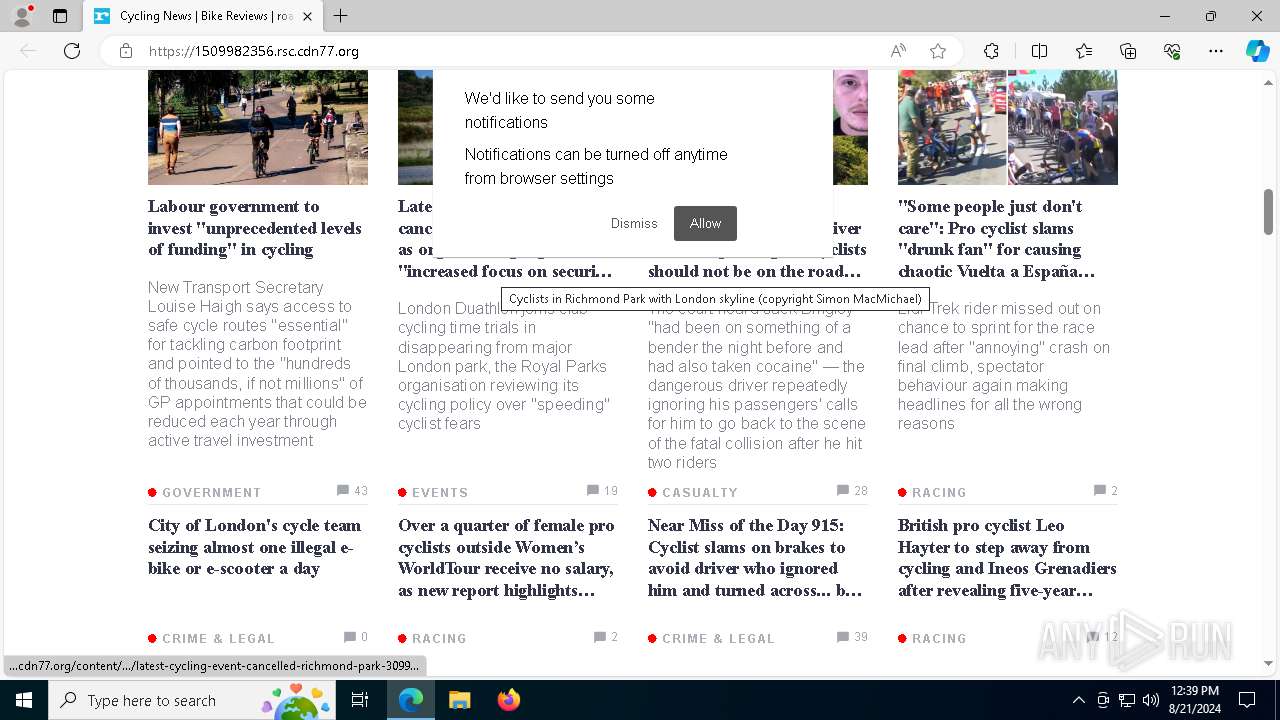1280x720 pixels.
Task: Open a new tab with plus button
Action: pos(340,16)
